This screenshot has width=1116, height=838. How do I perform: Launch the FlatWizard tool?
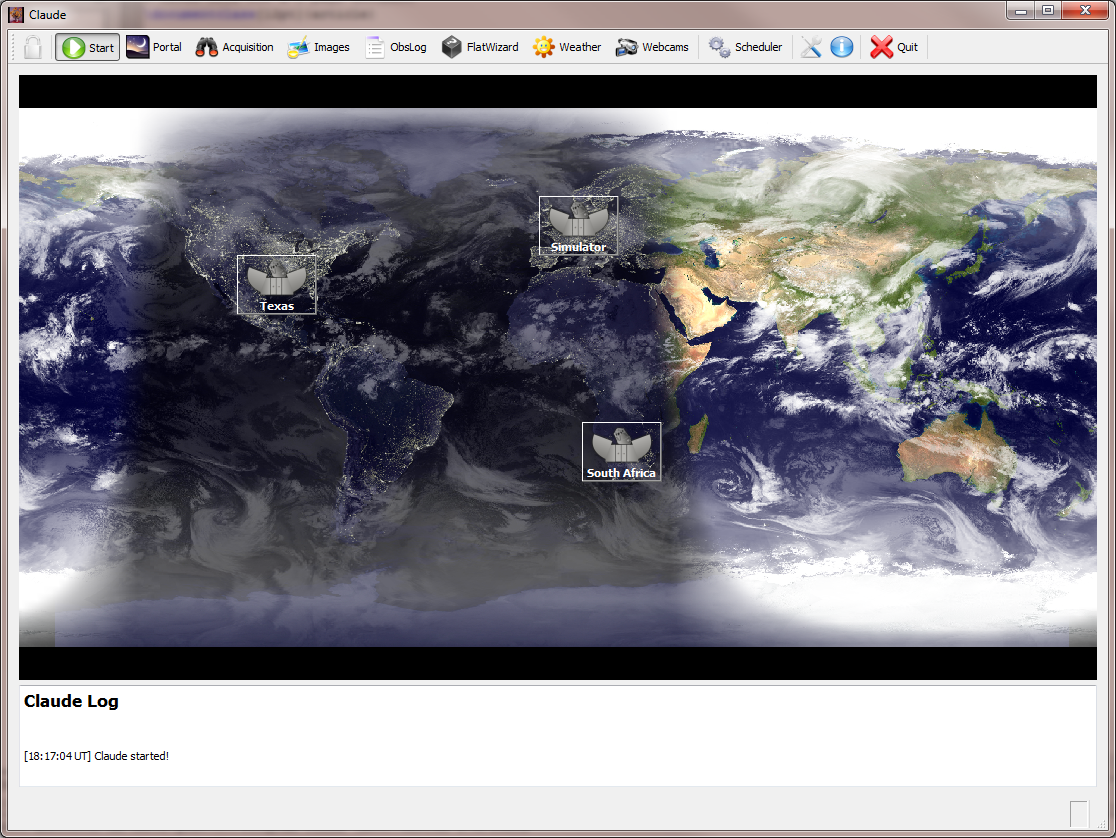click(x=480, y=47)
